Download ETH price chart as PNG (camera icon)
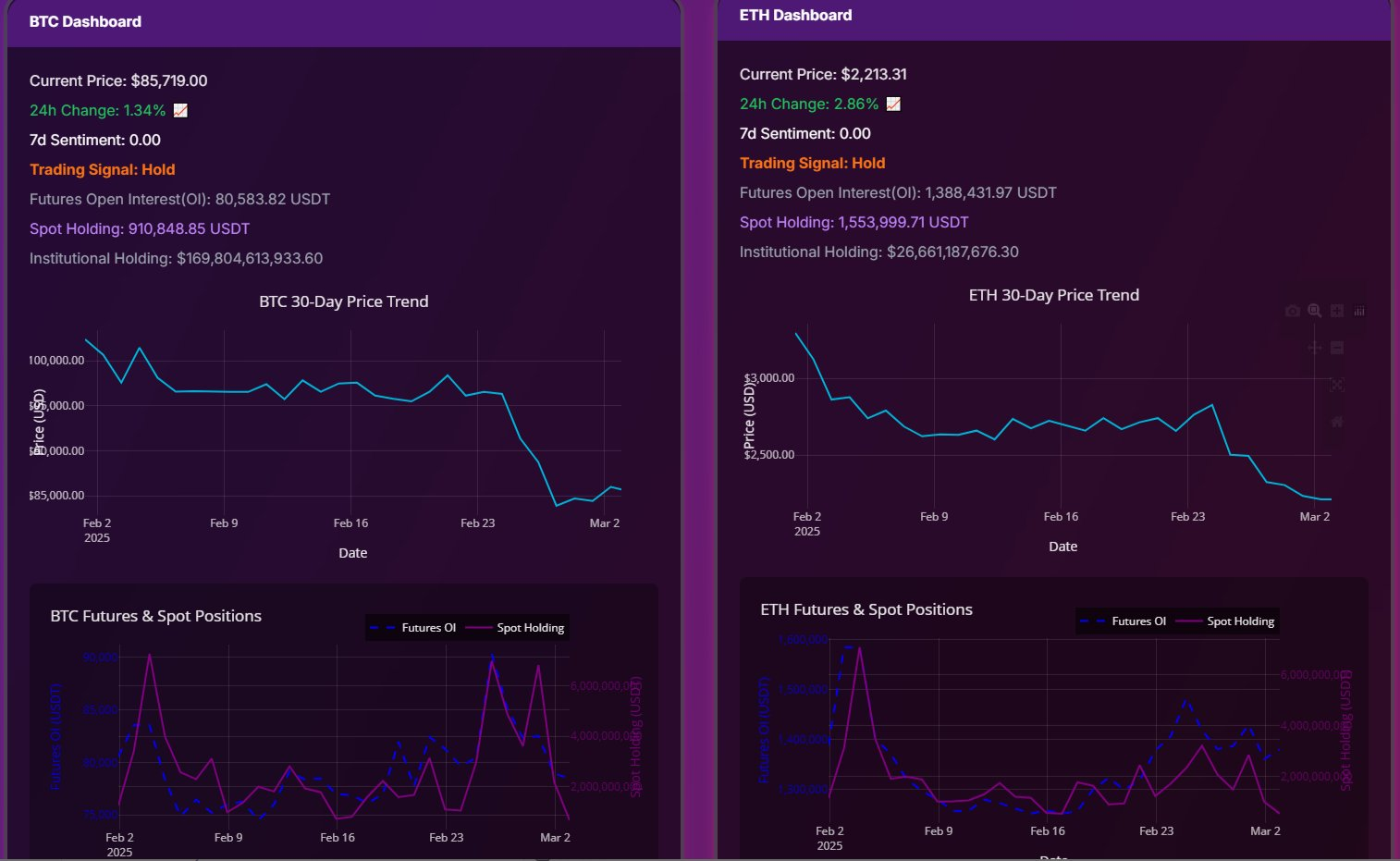 tap(1292, 312)
